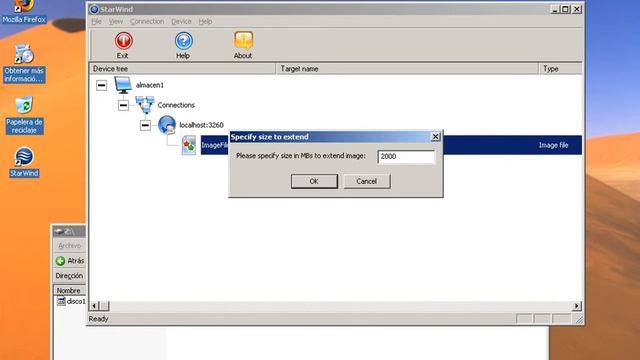Select the Connections tree label

click(176, 105)
